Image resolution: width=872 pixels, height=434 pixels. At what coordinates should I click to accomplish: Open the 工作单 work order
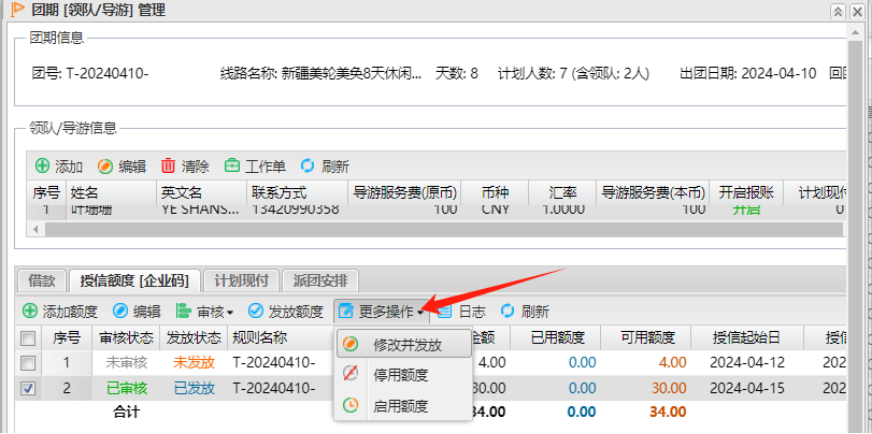click(232, 166)
